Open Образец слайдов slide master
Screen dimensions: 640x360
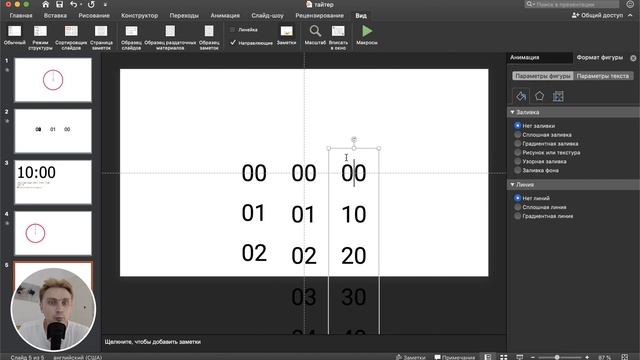pos(131,38)
